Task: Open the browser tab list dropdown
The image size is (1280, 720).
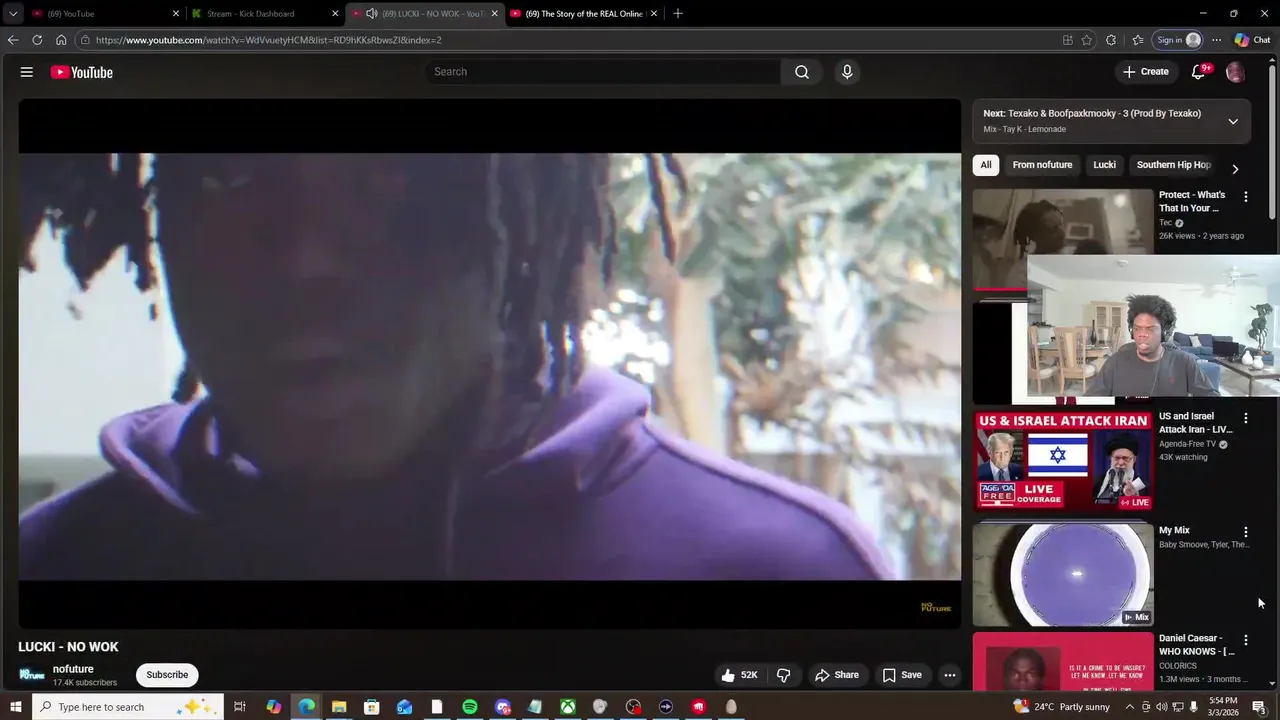Action: pos(13,13)
